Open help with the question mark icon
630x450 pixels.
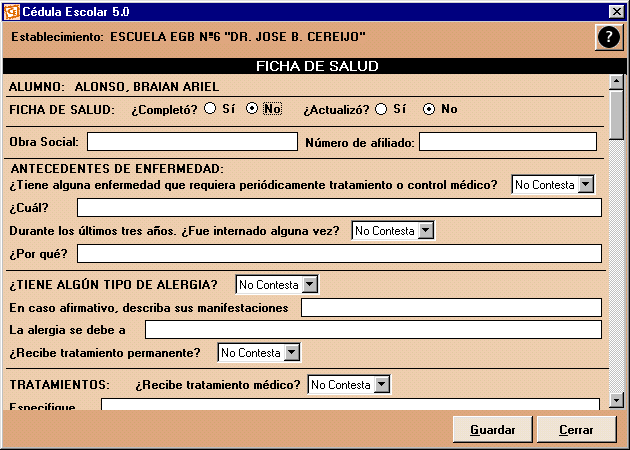pyautogui.click(x=609, y=37)
